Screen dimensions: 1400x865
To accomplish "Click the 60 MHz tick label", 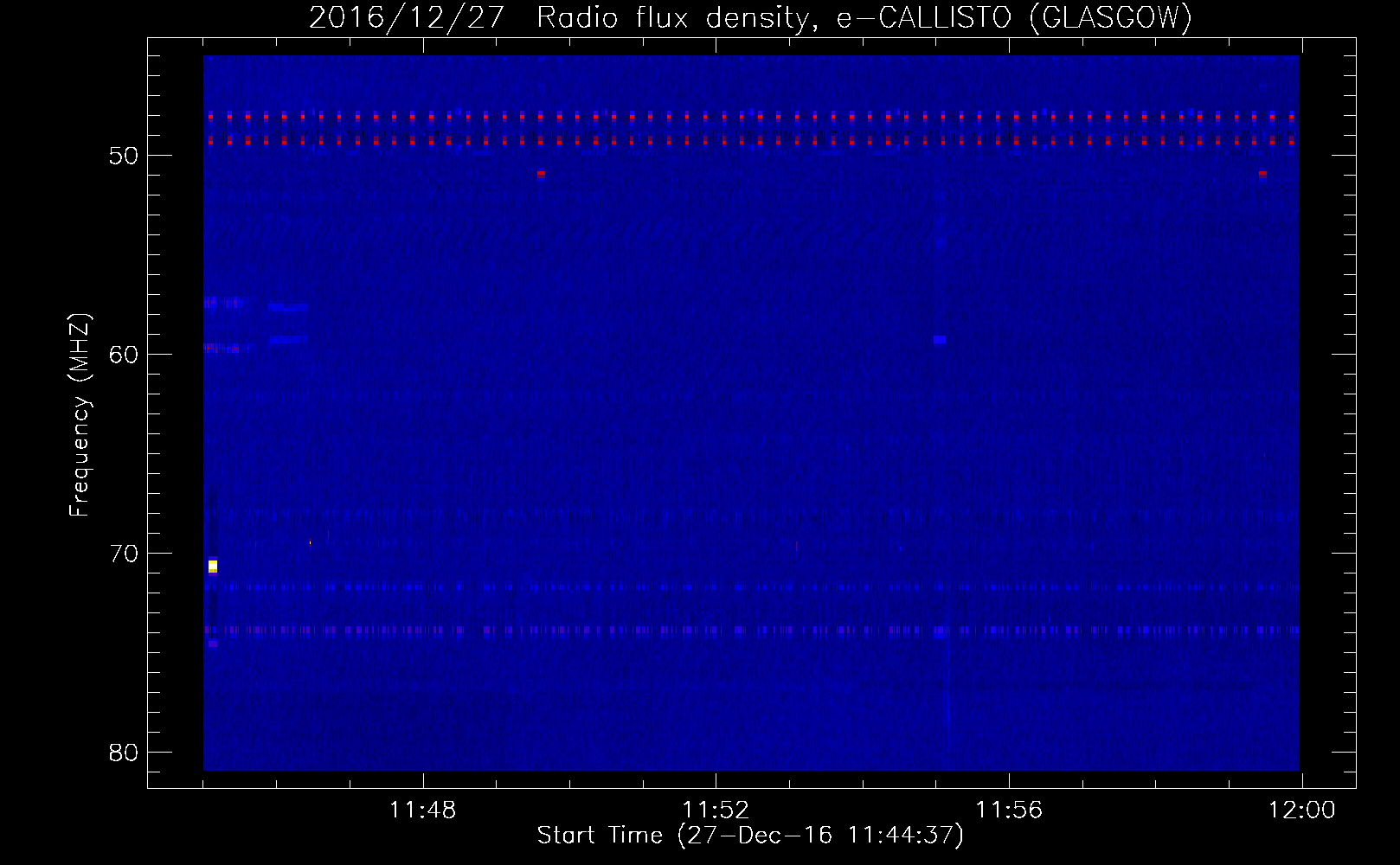I will 124,355.
